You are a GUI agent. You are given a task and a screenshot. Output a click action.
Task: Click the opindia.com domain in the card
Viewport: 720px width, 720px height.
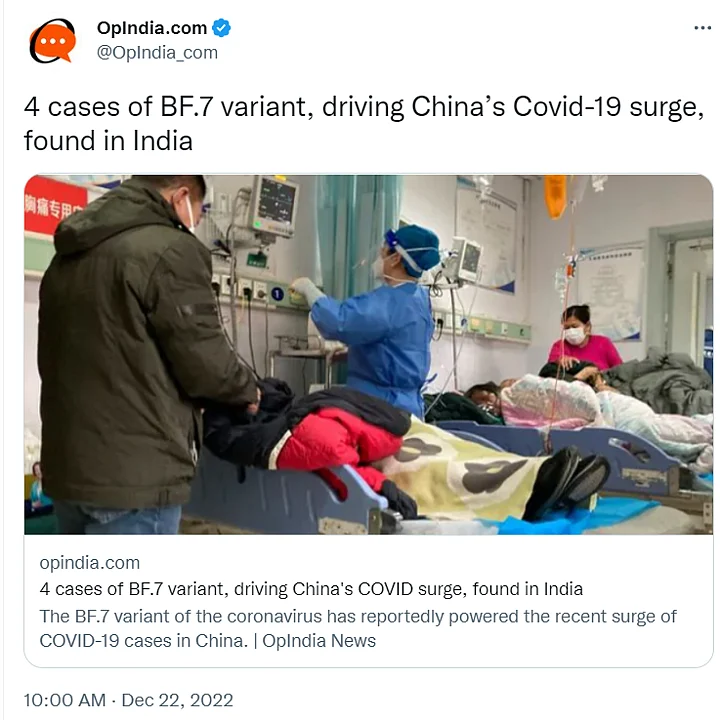[x=90, y=562]
